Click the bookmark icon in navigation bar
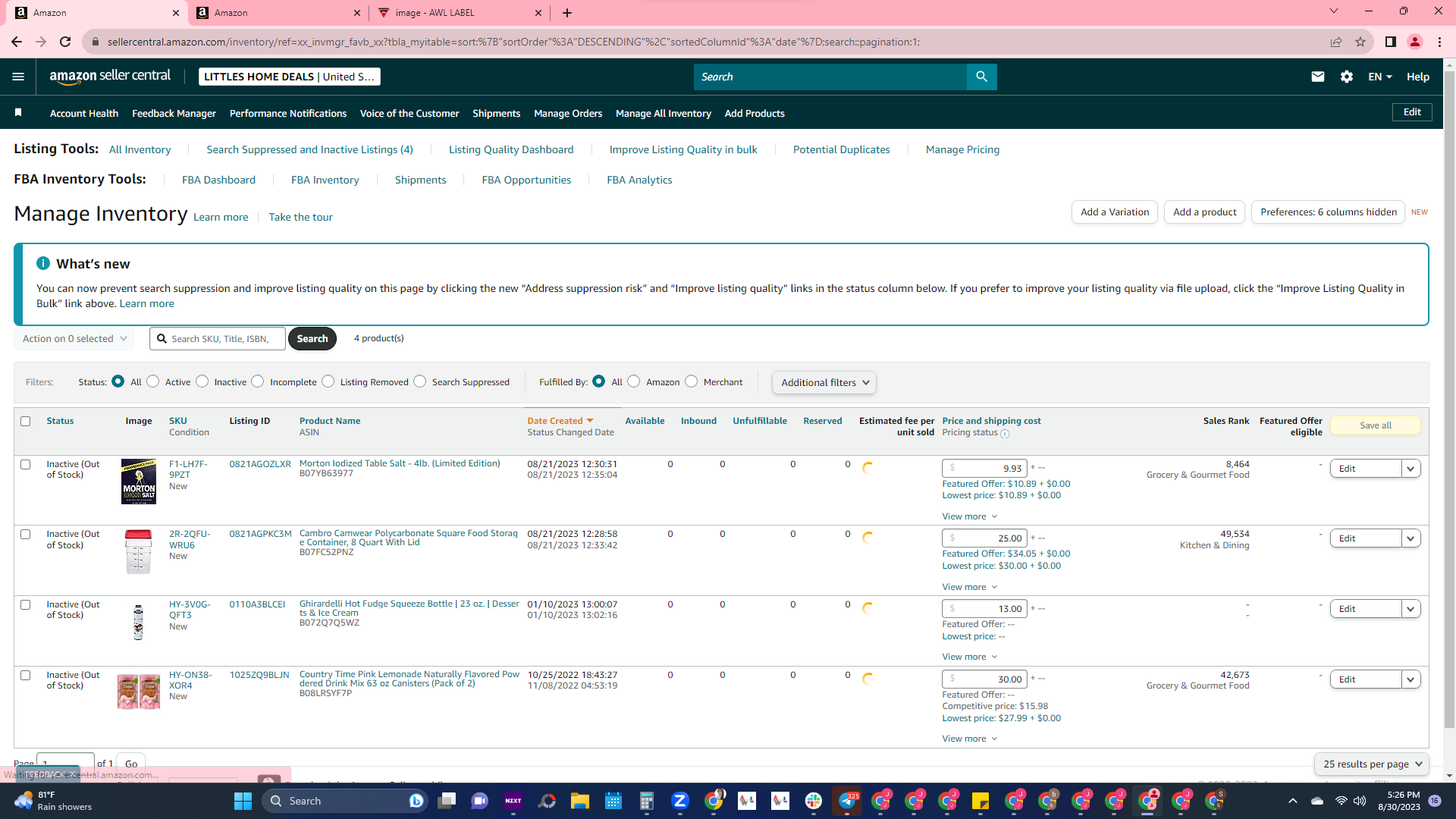This screenshot has width=1456, height=819. 18,113
